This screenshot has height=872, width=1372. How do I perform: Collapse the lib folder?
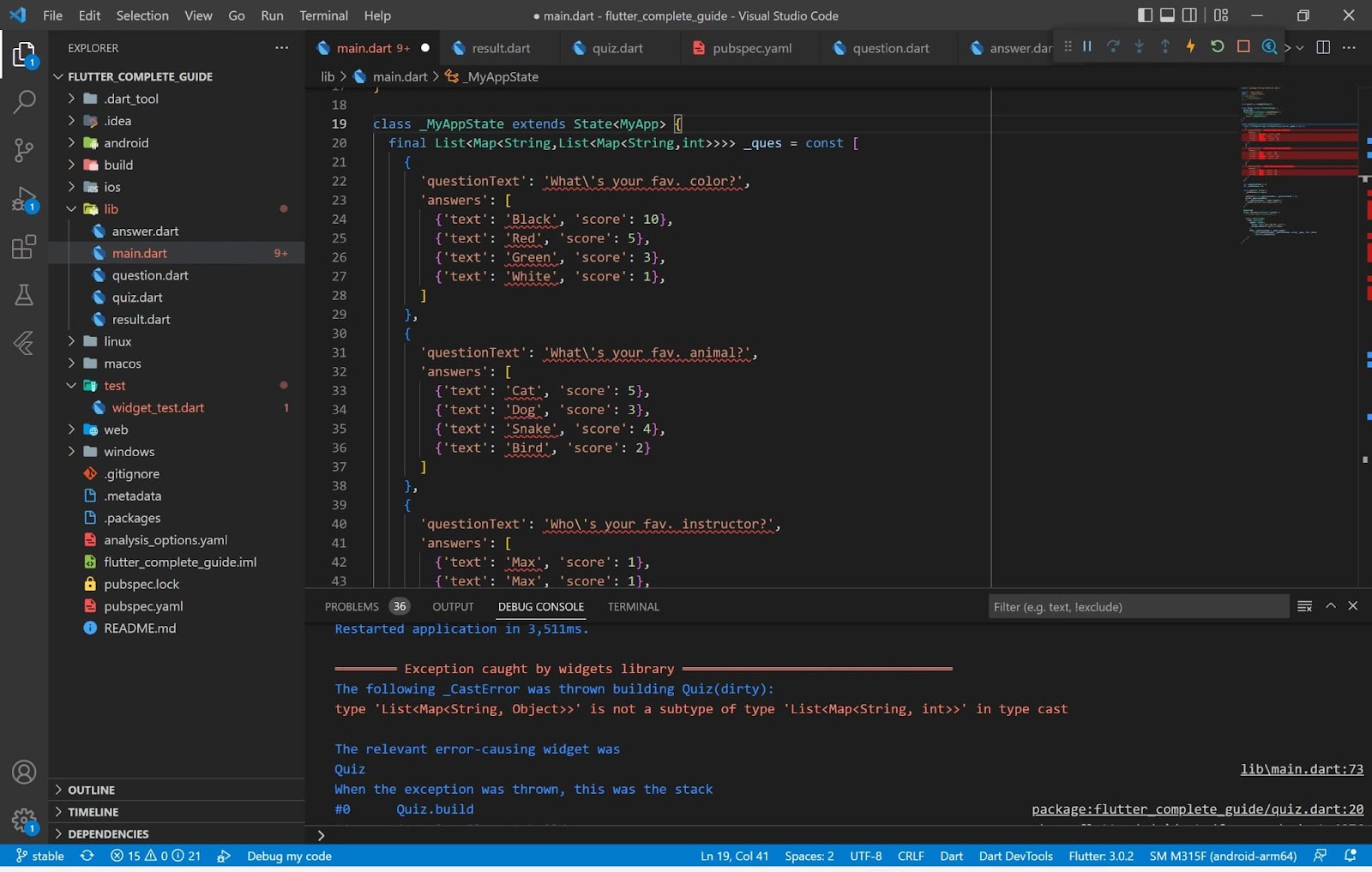(72, 209)
